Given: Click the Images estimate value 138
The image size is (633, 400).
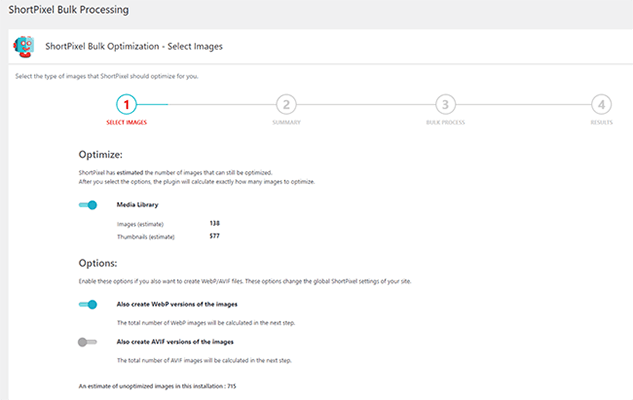Looking at the screenshot, I should 215,223.
